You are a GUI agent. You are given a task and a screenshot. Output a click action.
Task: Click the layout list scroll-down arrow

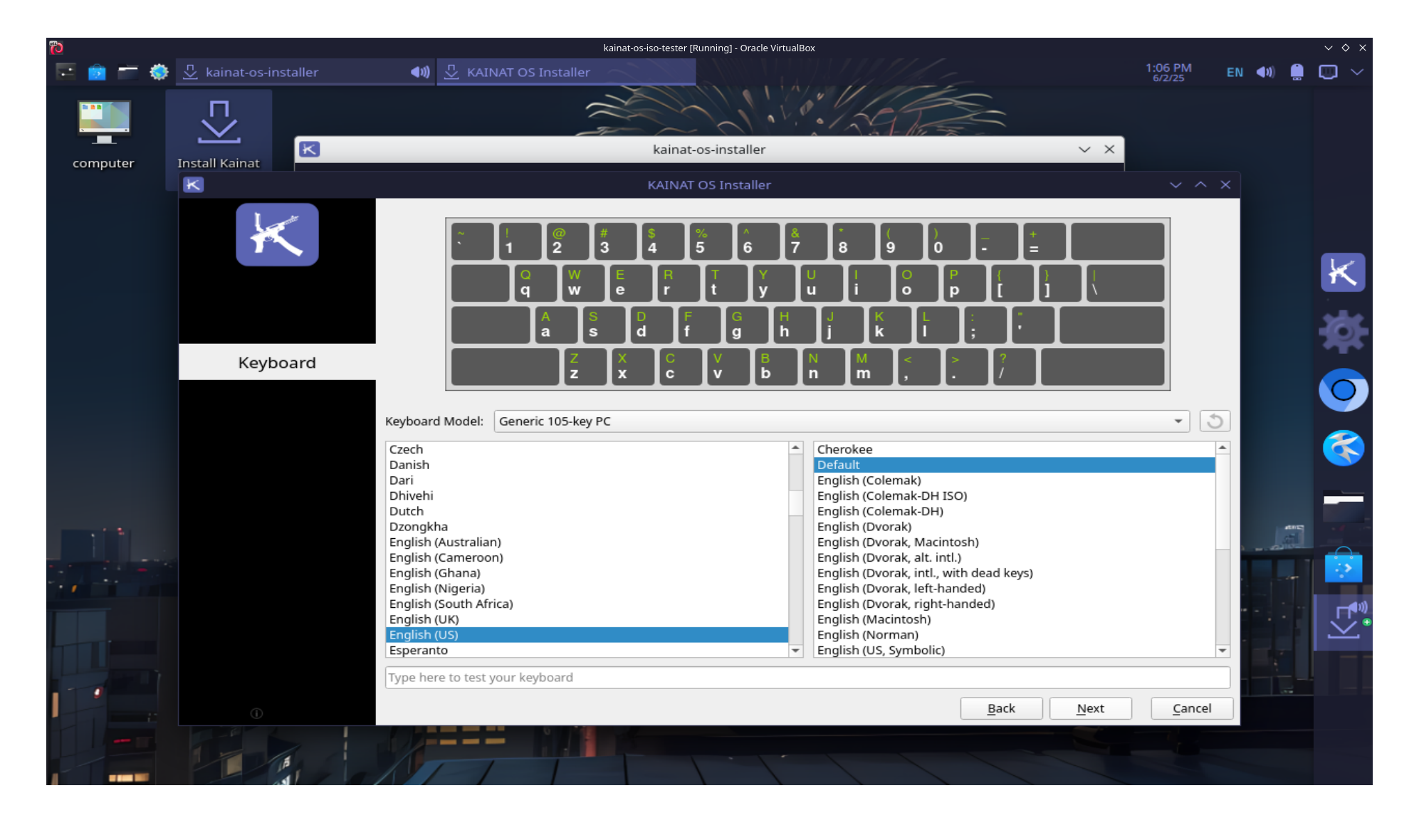click(x=796, y=651)
